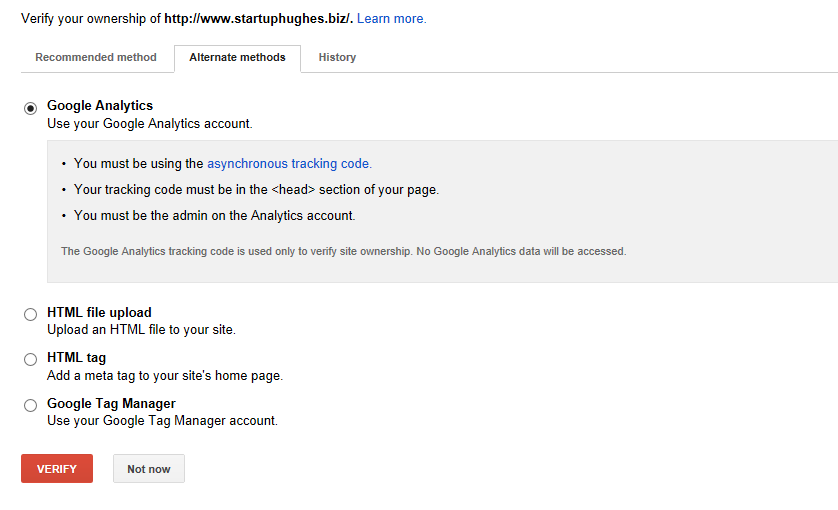Select the Google Analytics radio button
This screenshot has width=838, height=510.
30,109
